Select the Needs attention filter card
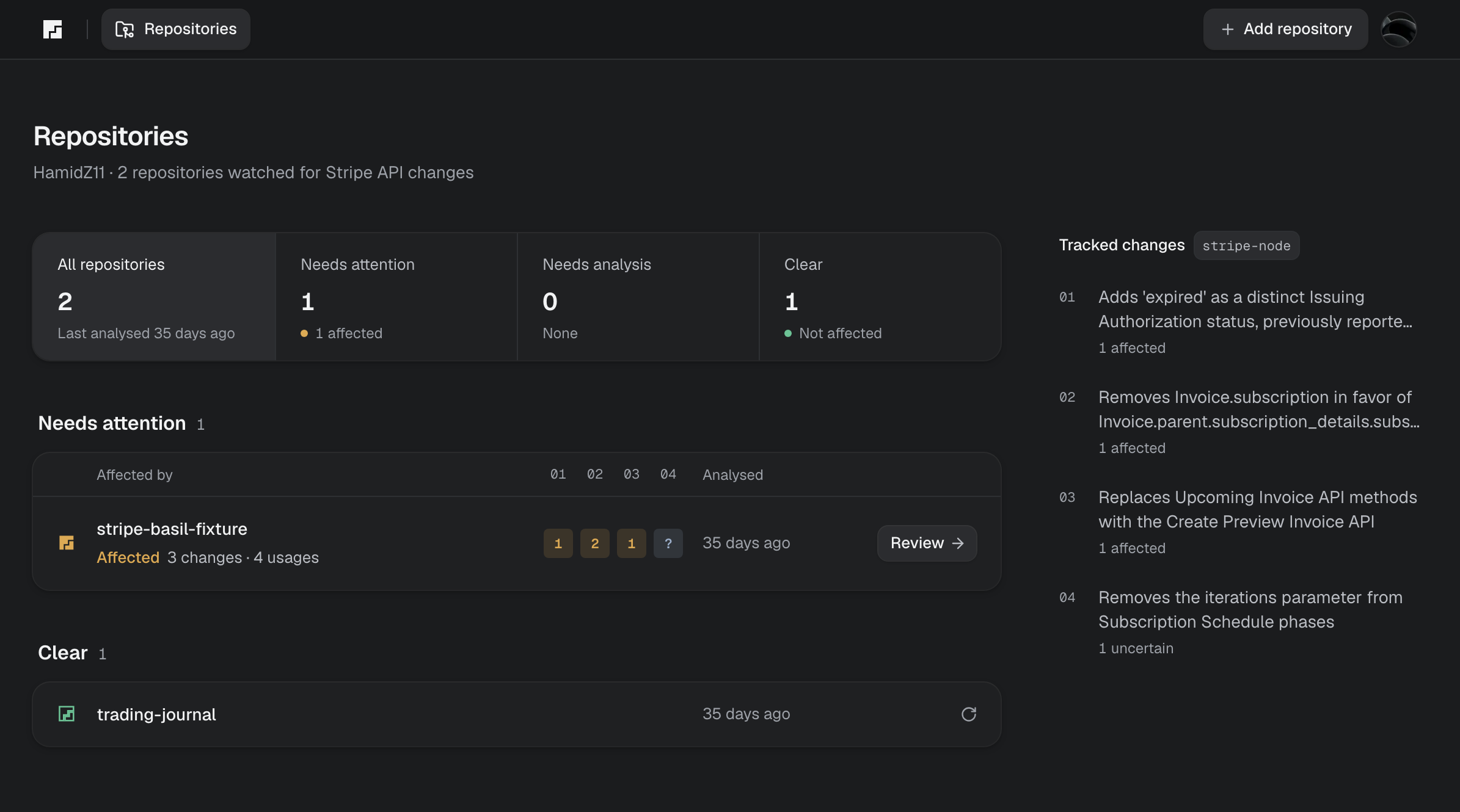Screen dimensions: 1460x812 (x=396, y=297)
